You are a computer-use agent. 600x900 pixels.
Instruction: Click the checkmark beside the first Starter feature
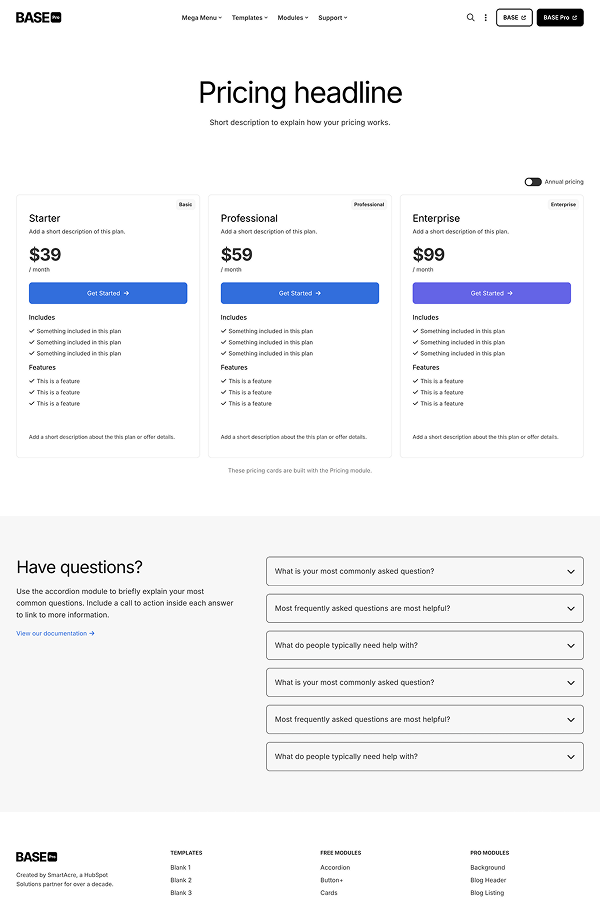[x=31, y=381]
